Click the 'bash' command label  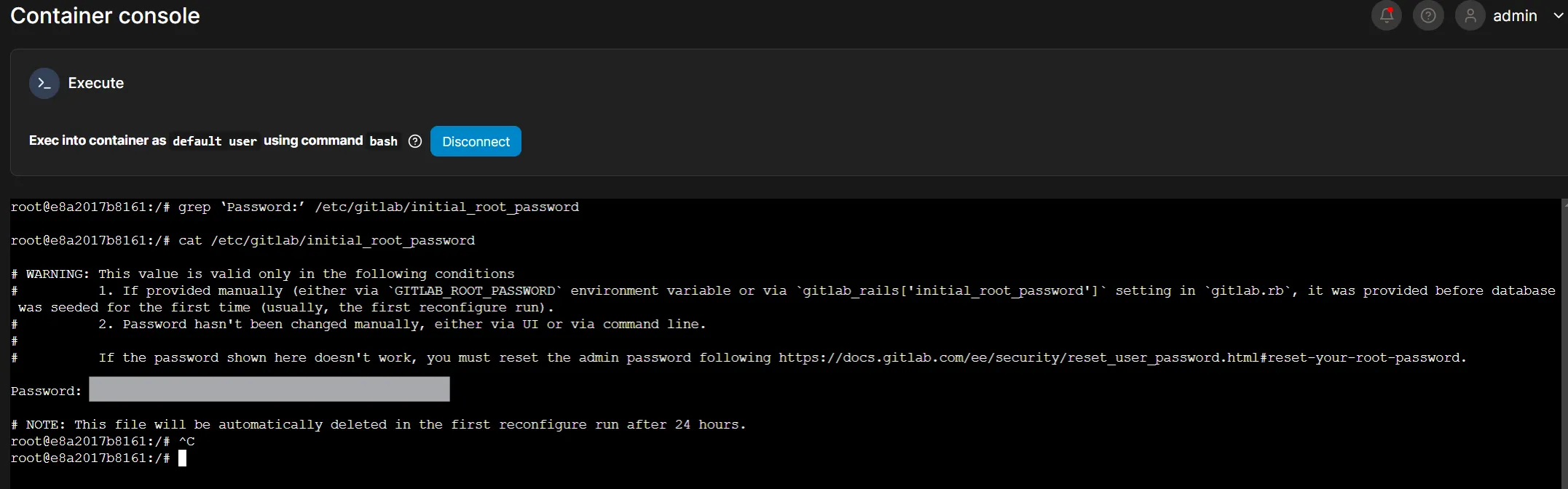[383, 141]
